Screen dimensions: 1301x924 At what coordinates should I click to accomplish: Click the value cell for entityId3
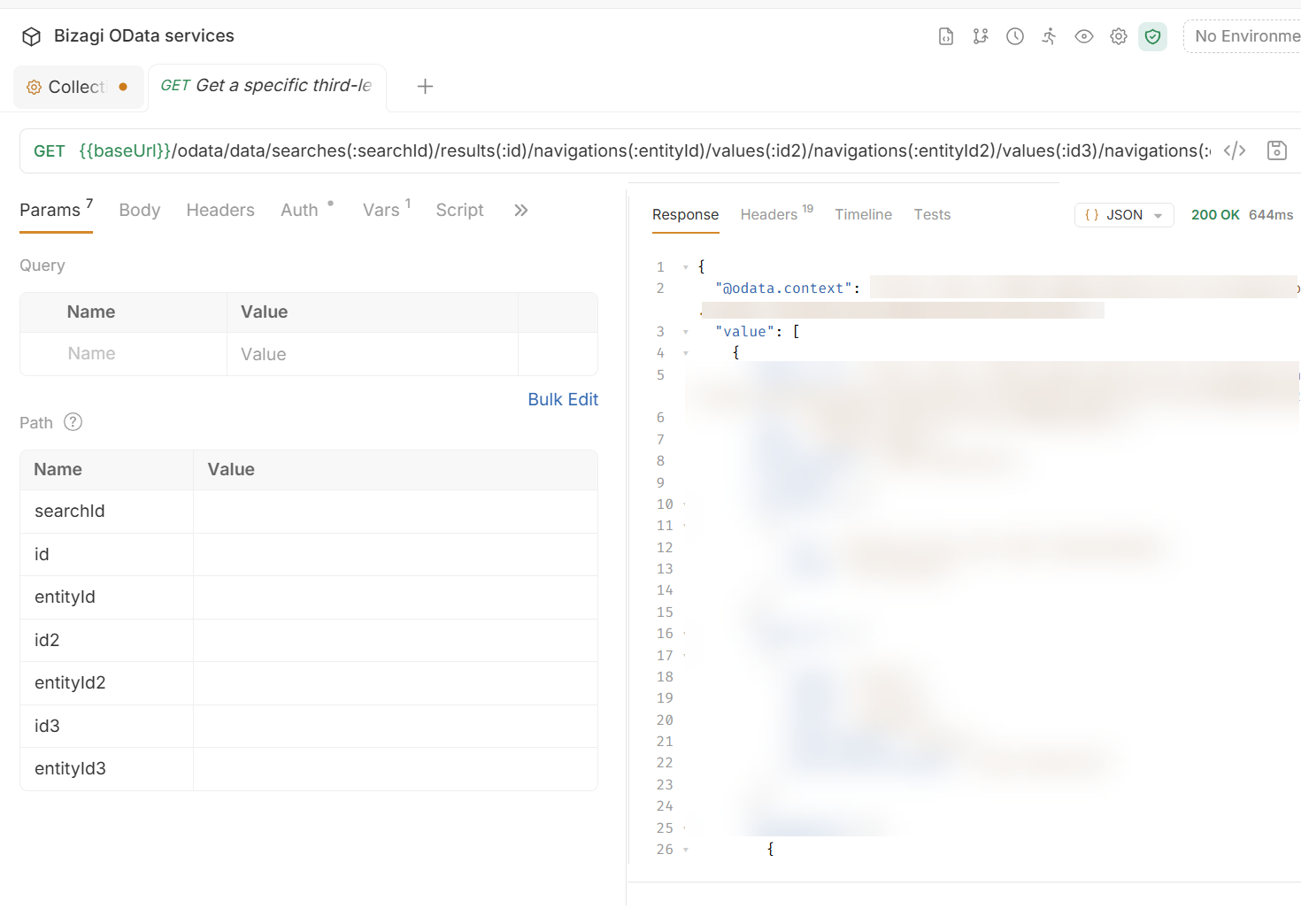396,769
